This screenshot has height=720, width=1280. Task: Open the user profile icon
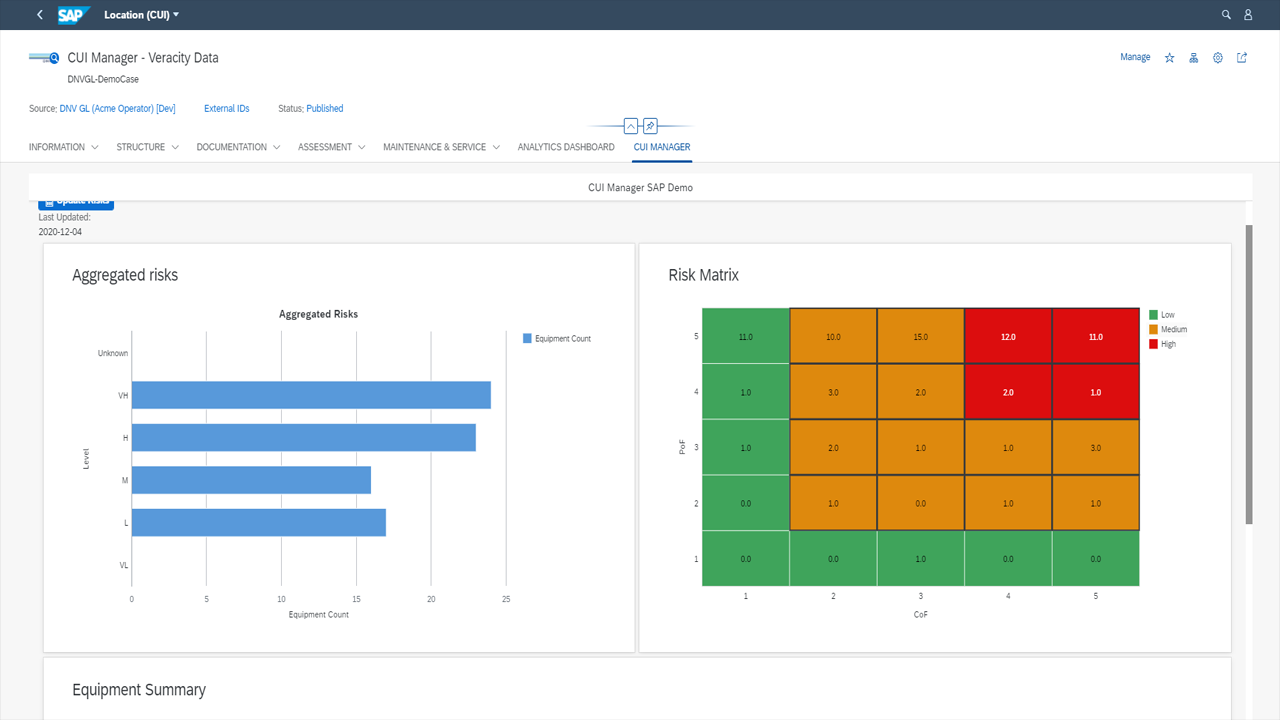[x=1248, y=15]
